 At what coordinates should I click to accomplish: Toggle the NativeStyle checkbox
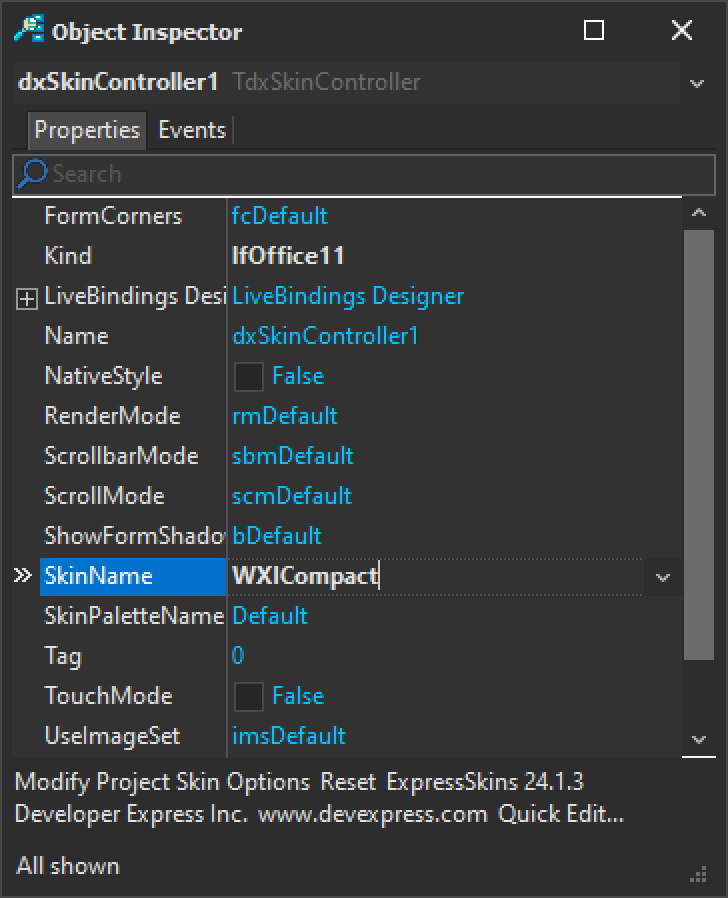coord(248,377)
